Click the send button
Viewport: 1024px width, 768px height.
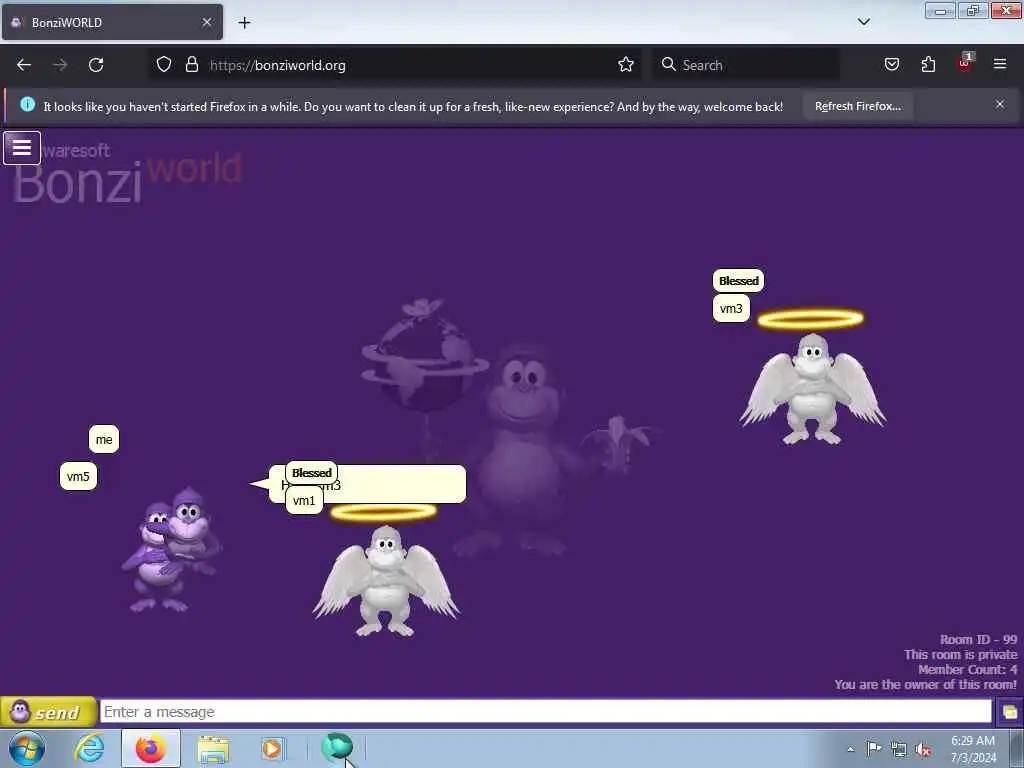tap(48, 712)
